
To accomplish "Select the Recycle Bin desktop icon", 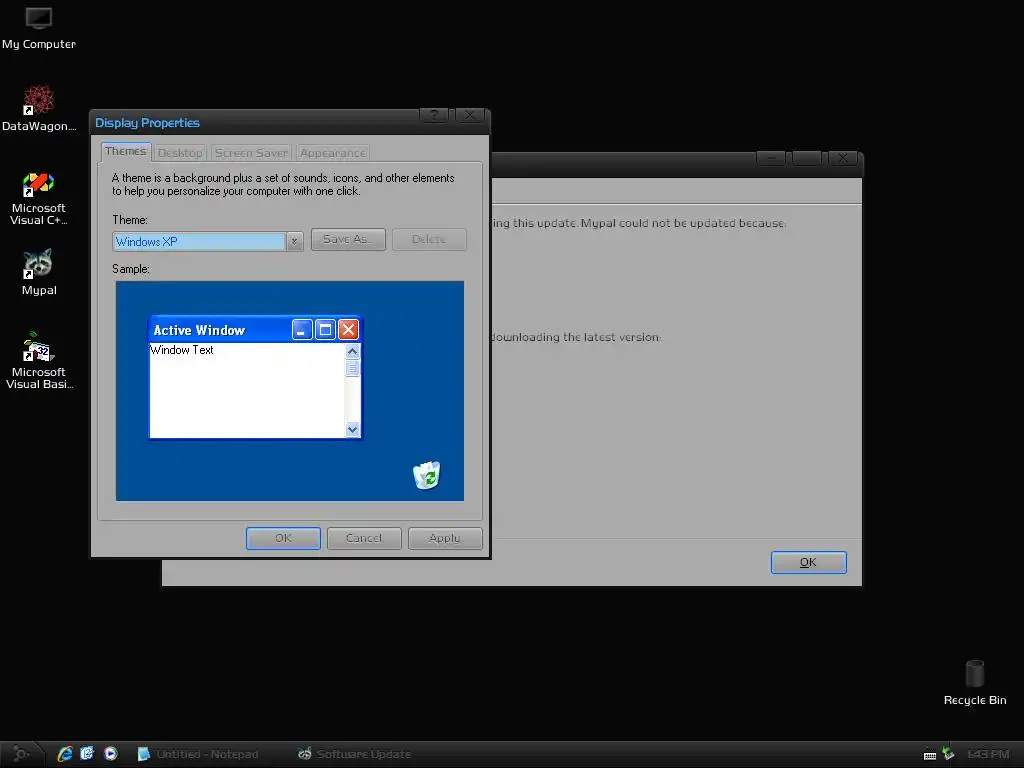I will click(974, 682).
